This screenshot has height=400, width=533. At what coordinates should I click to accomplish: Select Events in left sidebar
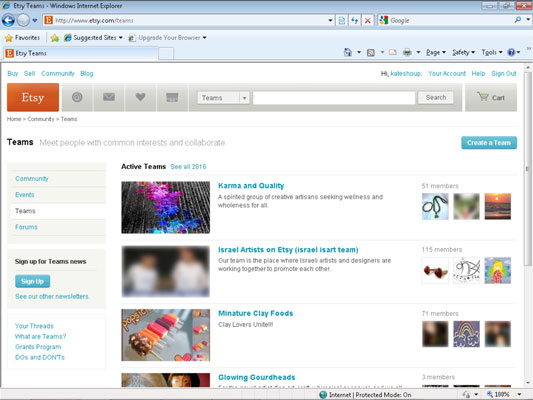(x=25, y=195)
